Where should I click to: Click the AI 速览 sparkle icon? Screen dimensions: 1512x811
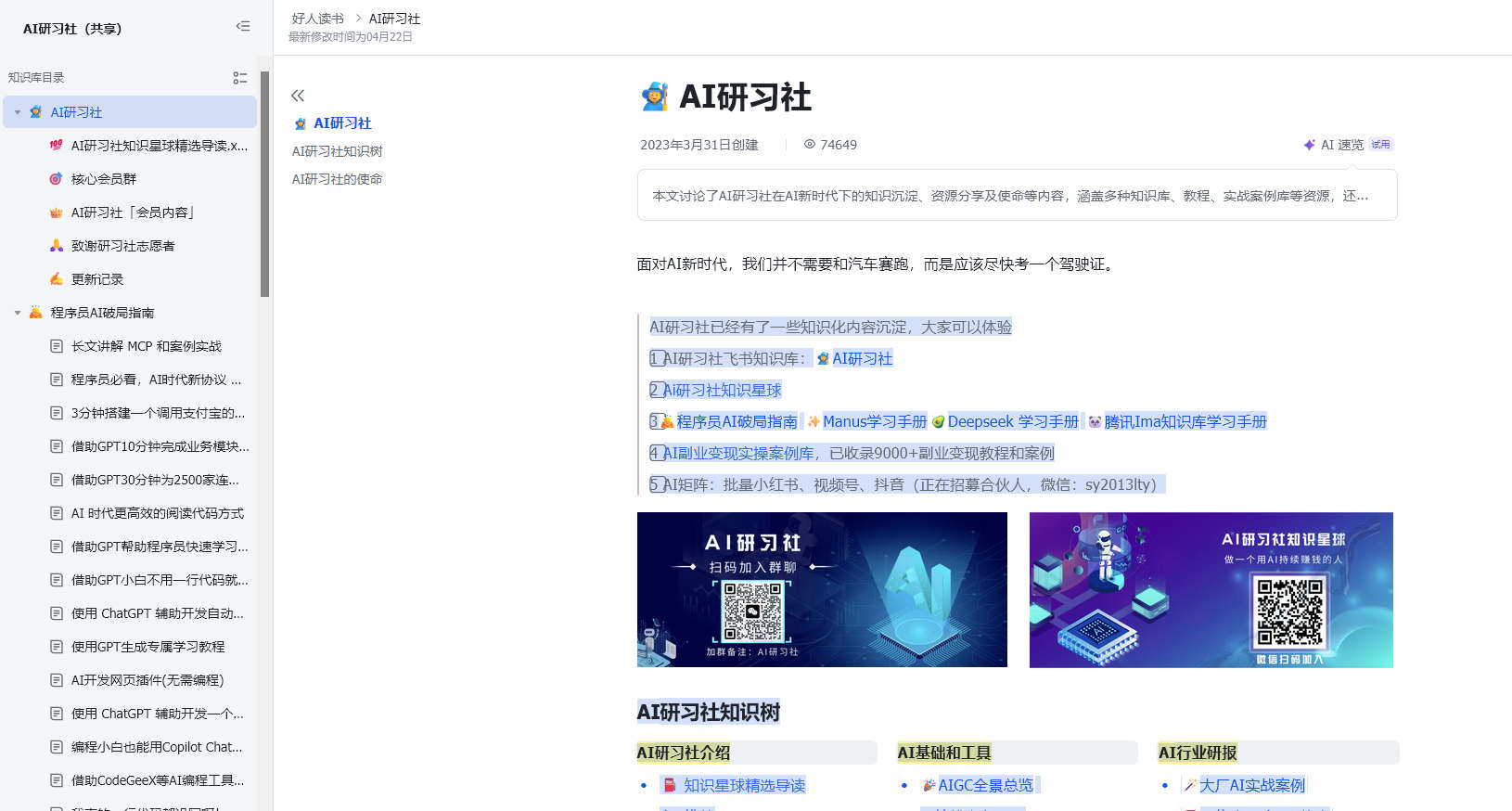click(1309, 145)
